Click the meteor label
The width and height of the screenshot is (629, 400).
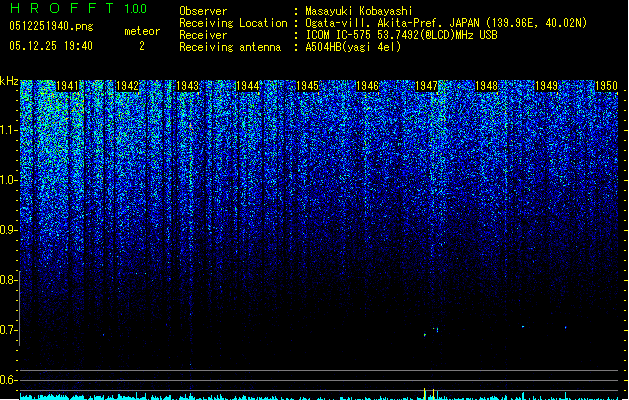pyautogui.click(x=142, y=31)
